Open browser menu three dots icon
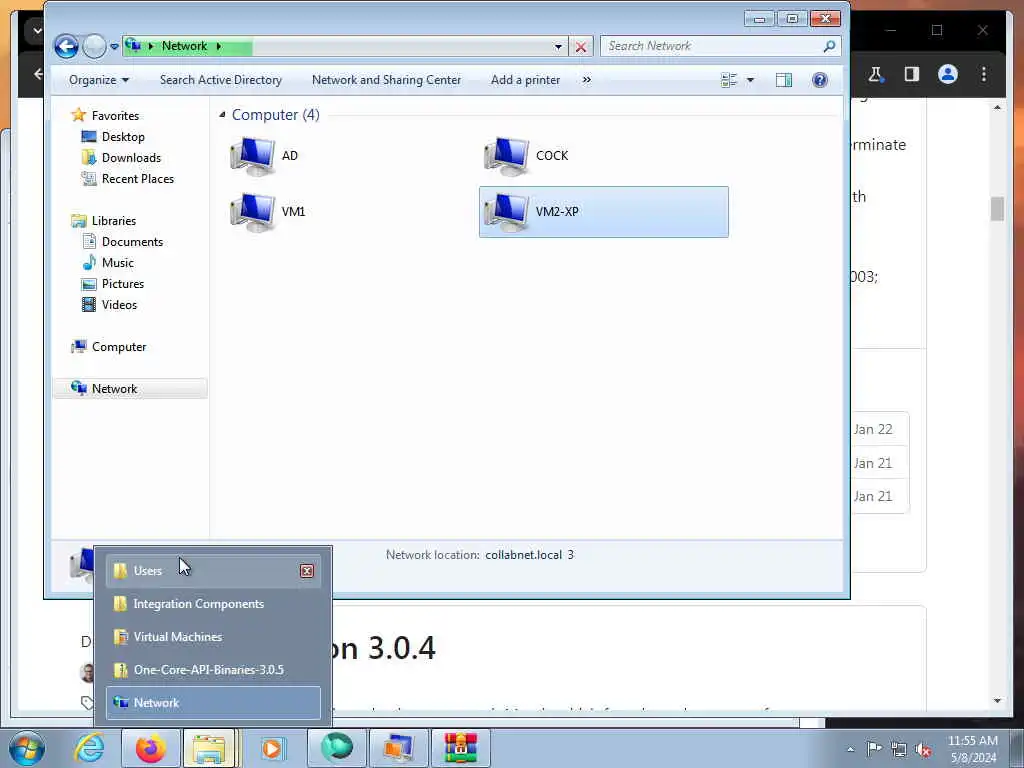1024x768 pixels. [x=984, y=74]
